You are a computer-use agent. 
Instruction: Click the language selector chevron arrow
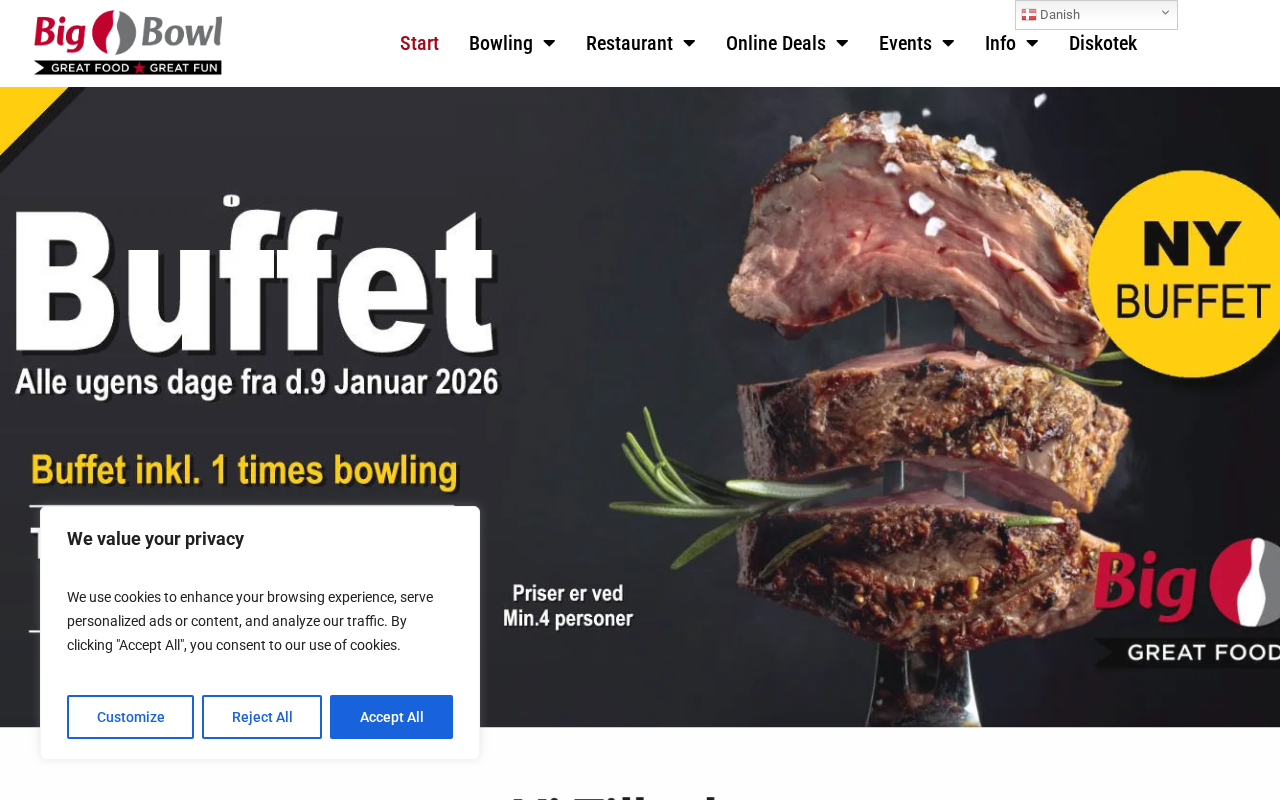click(1165, 13)
